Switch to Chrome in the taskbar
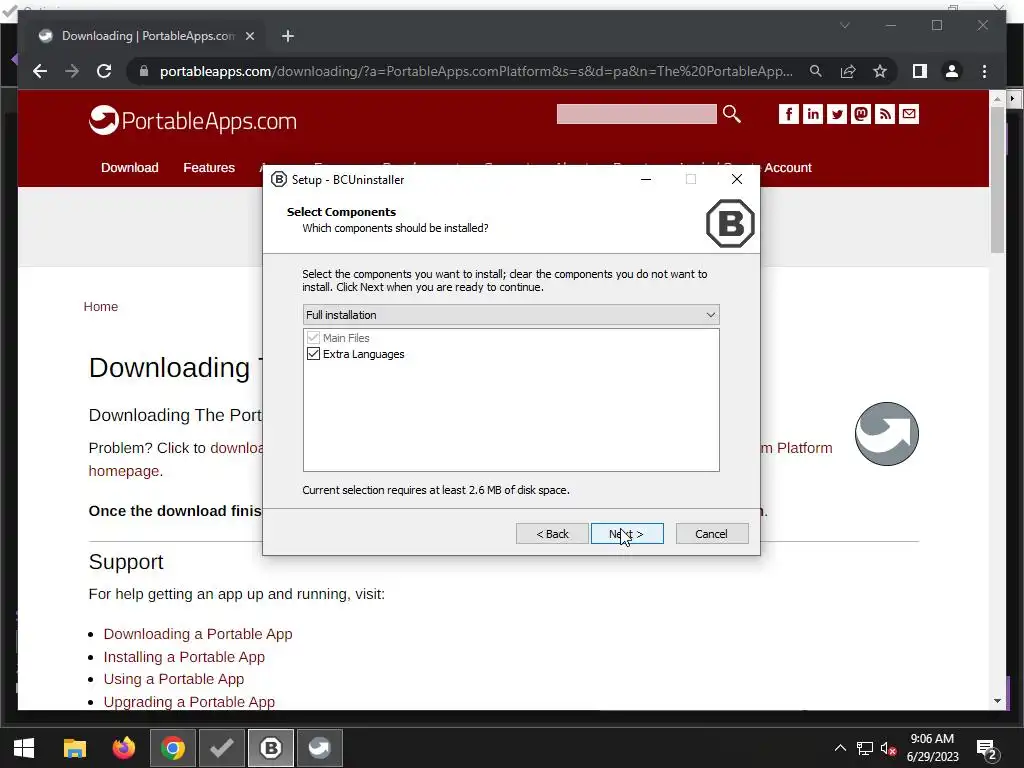Screen dimensions: 1024x768 click(173, 748)
